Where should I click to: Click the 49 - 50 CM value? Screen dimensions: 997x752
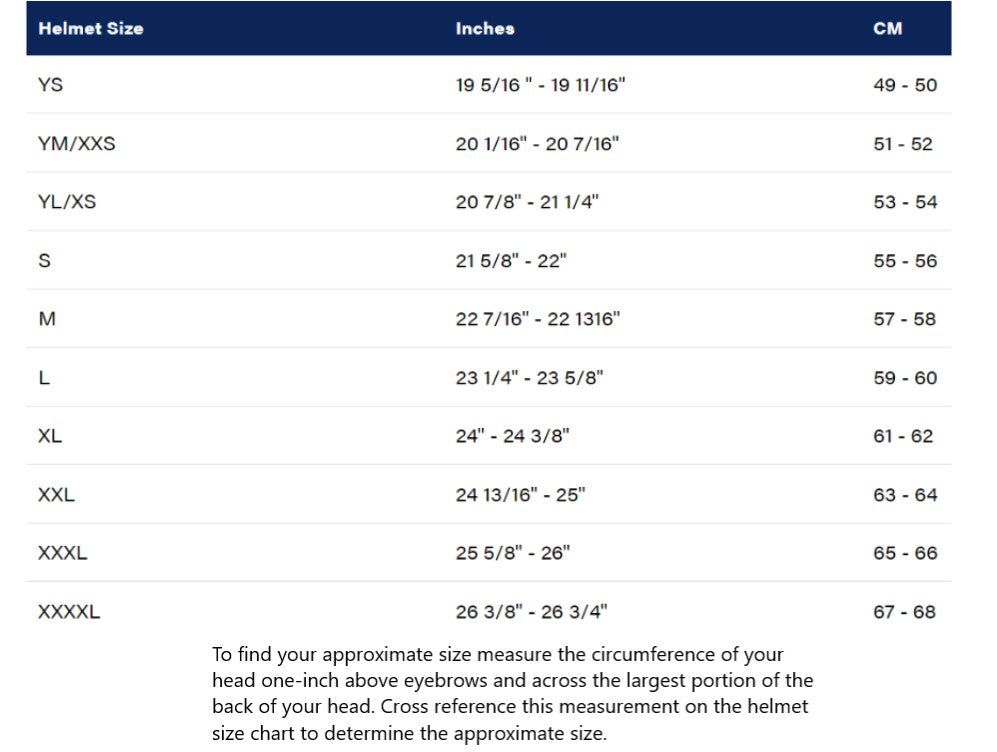pos(905,85)
